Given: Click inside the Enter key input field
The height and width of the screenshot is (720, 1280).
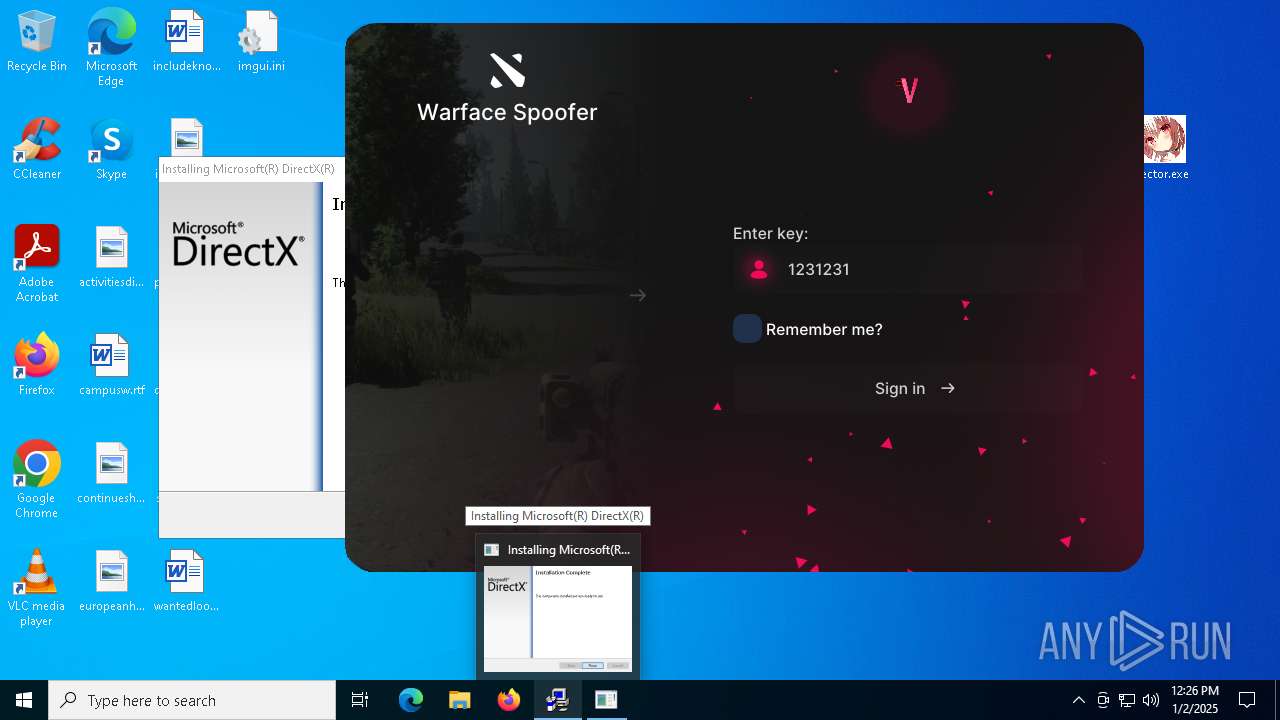Looking at the screenshot, I should (908, 269).
